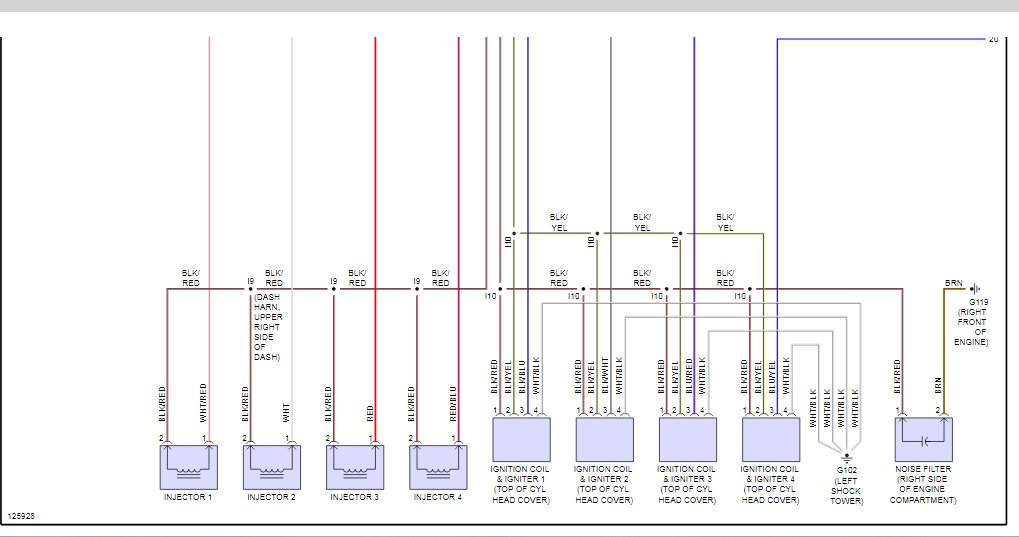Click the "INJECTOR 4" label

point(438,497)
